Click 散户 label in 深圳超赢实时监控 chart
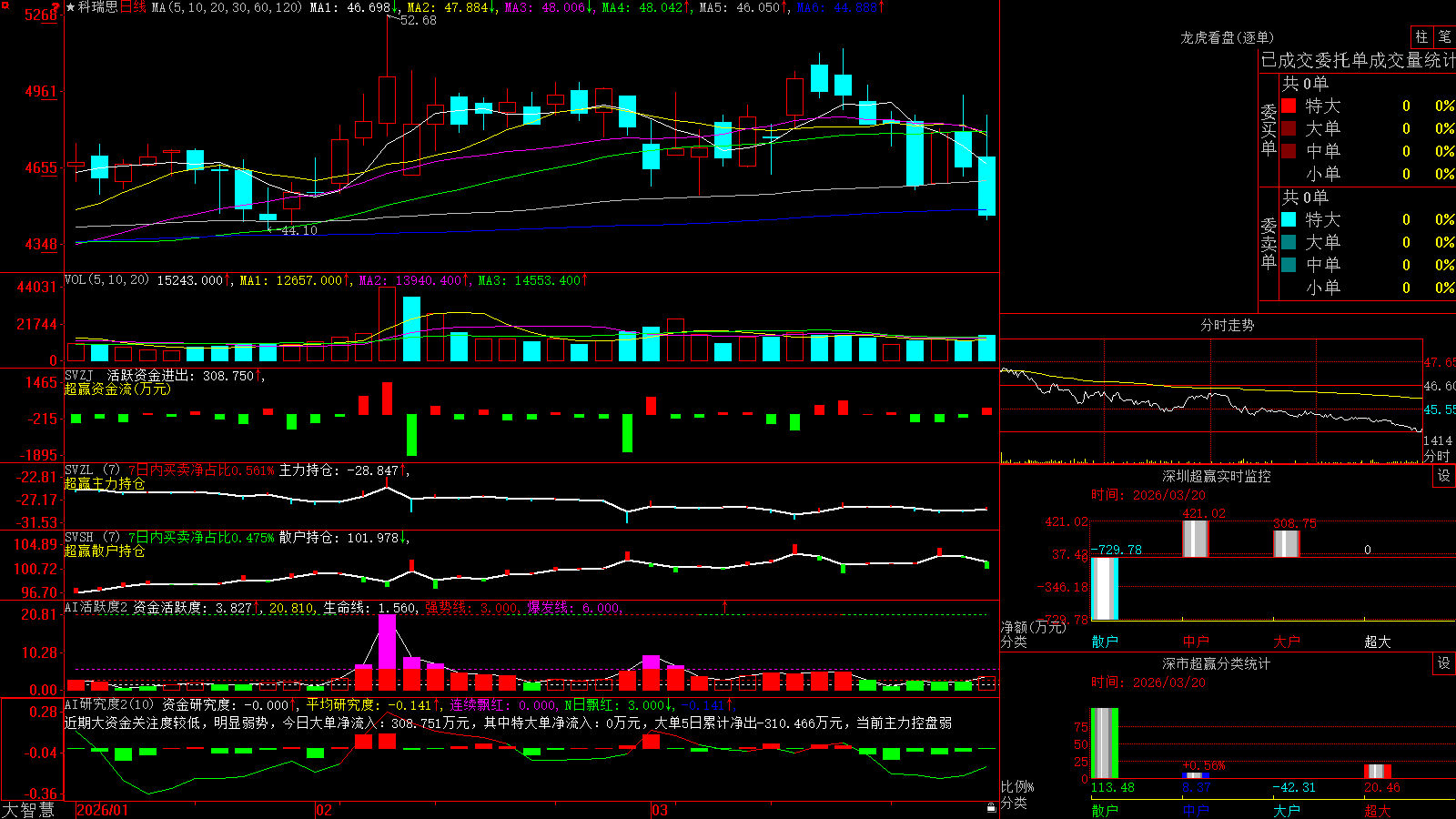This screenshot has width=1456, height=819. point(1105,642)
